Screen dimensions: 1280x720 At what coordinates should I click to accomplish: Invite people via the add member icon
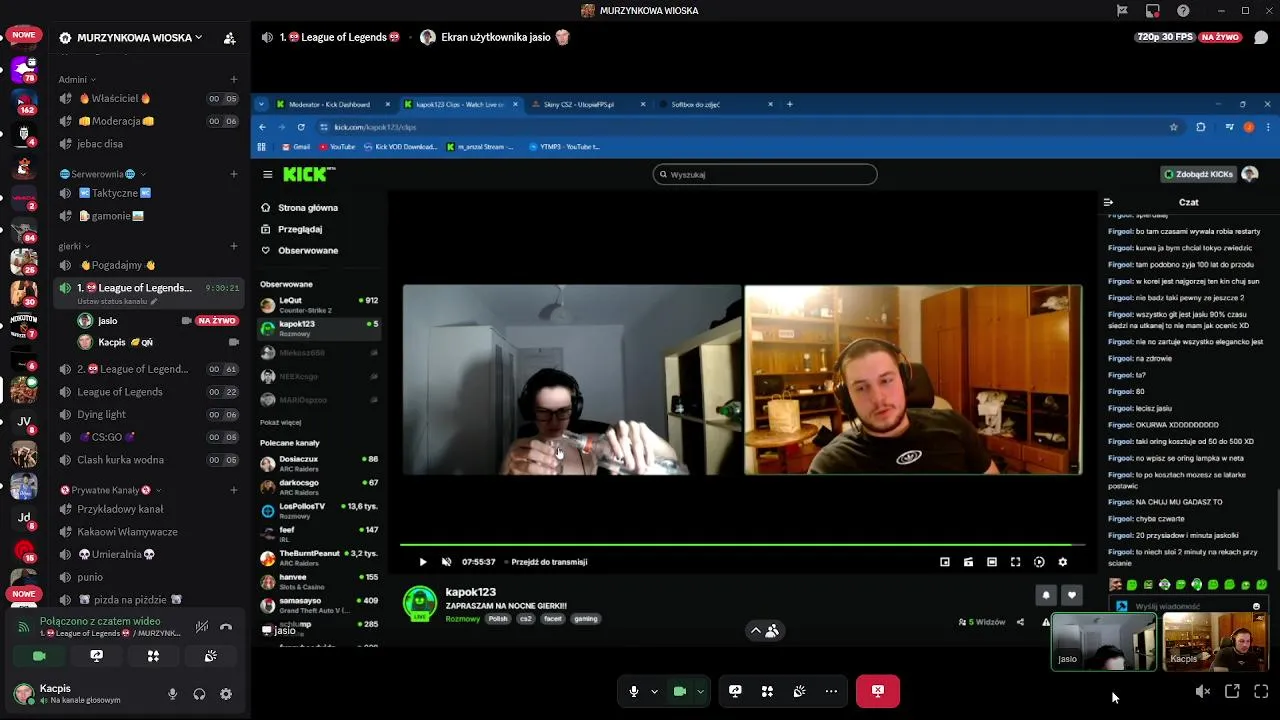pyautogui.click(x=229, y=38)
